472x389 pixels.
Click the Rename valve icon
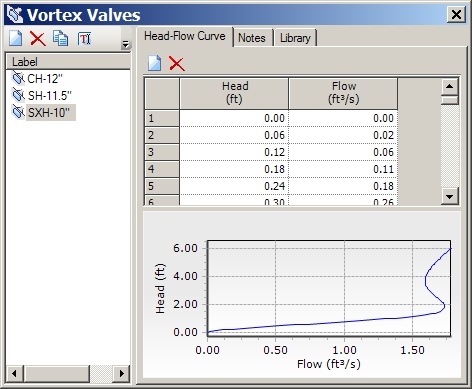84,39
